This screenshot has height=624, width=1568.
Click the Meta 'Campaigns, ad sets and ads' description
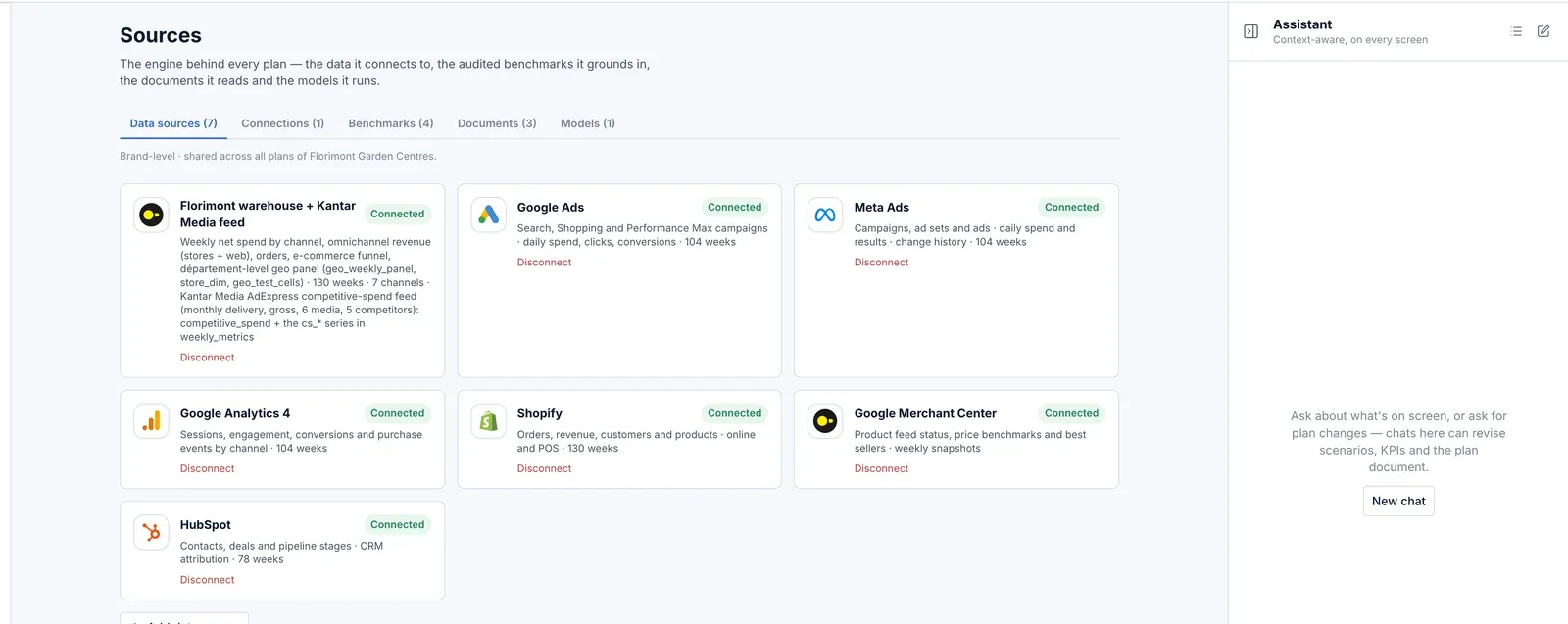964,235
